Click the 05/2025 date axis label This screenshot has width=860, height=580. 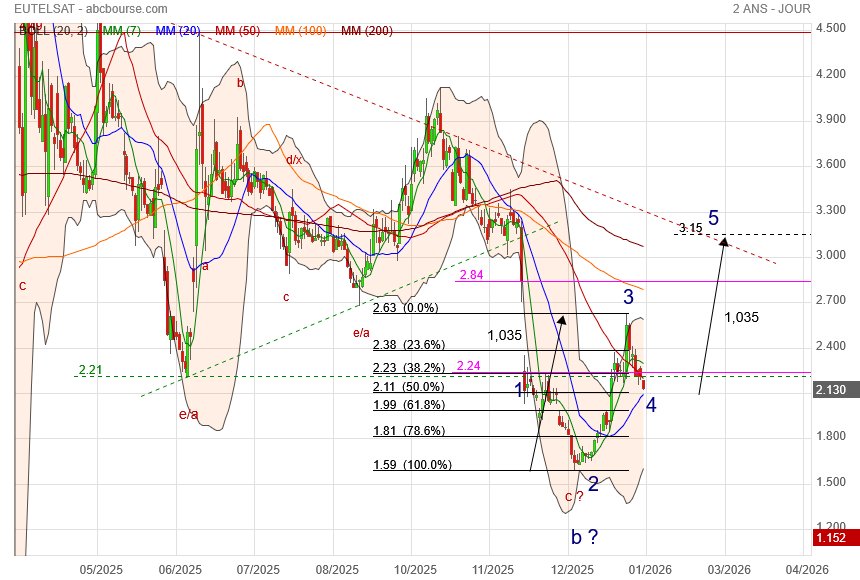(101, 570)
